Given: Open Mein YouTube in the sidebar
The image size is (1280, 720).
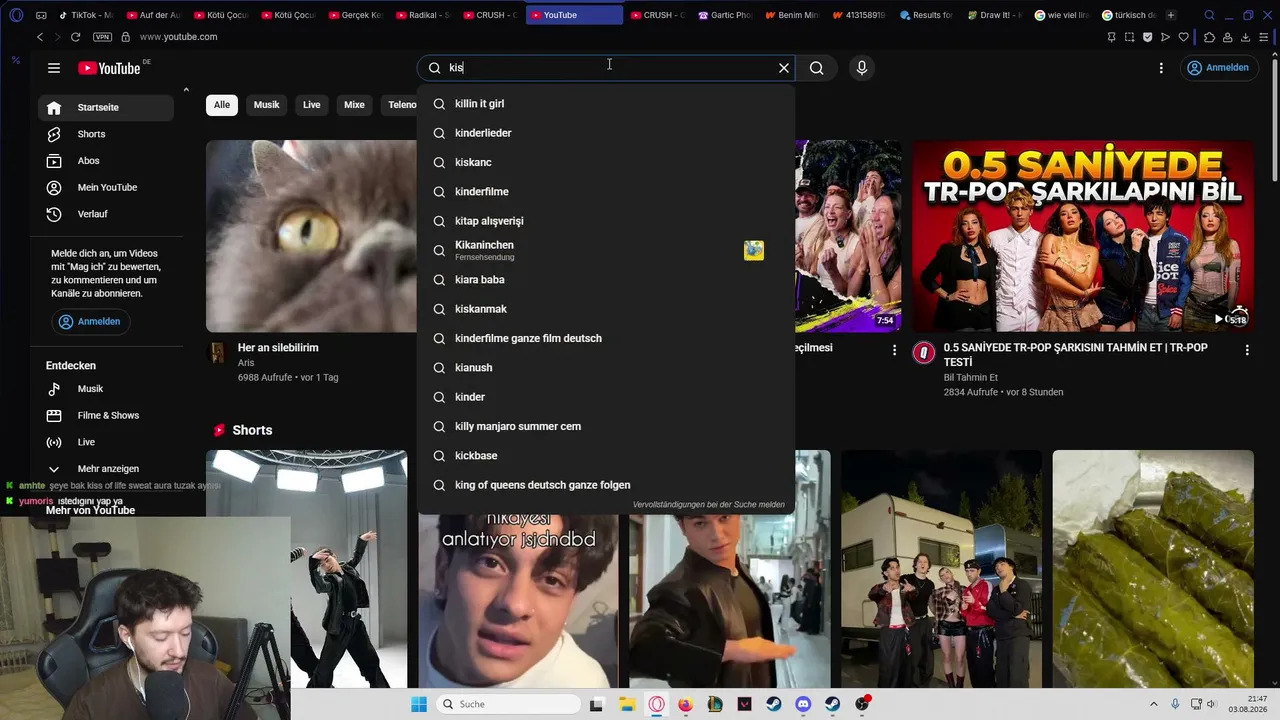Looking at the screenshot, I should 107,188.
